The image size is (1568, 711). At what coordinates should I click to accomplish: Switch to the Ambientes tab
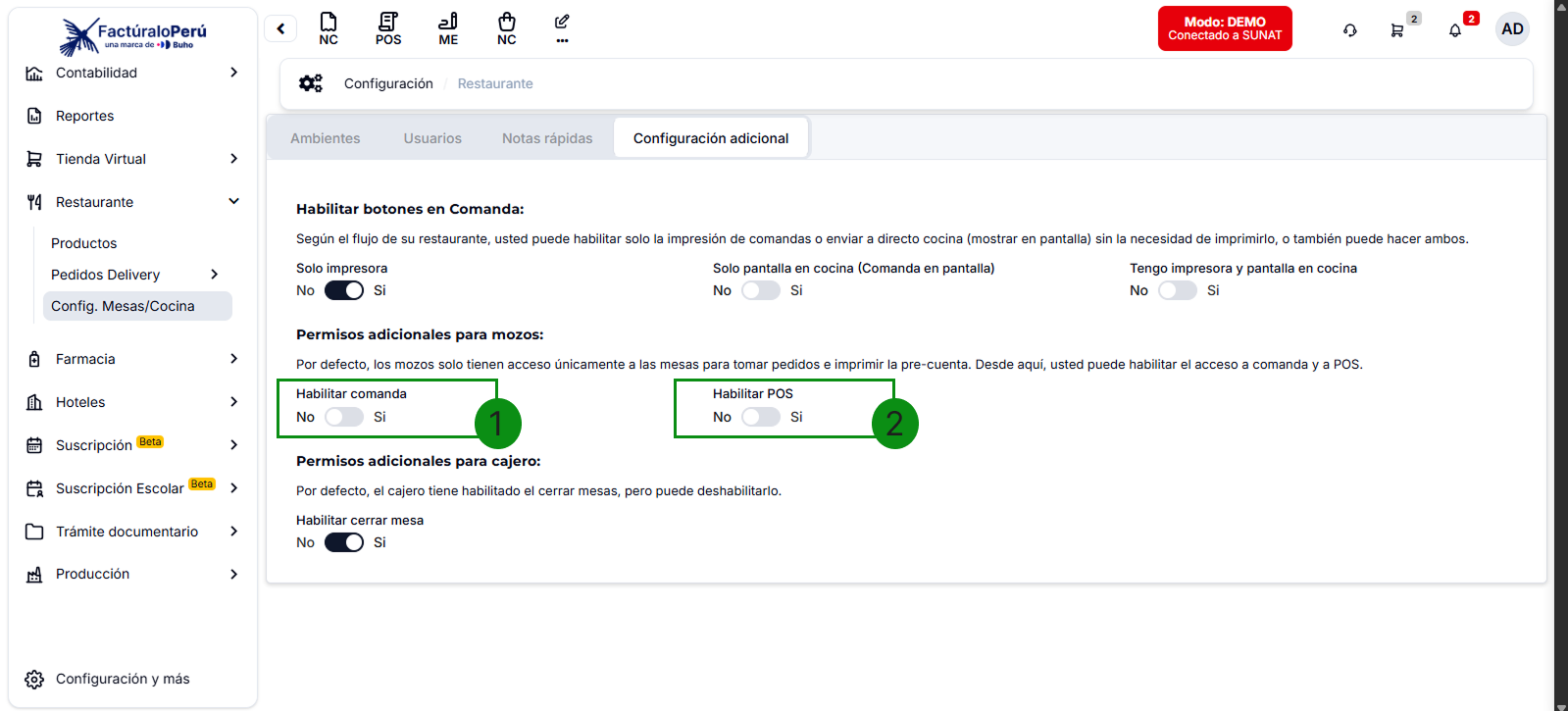point(326,138)
